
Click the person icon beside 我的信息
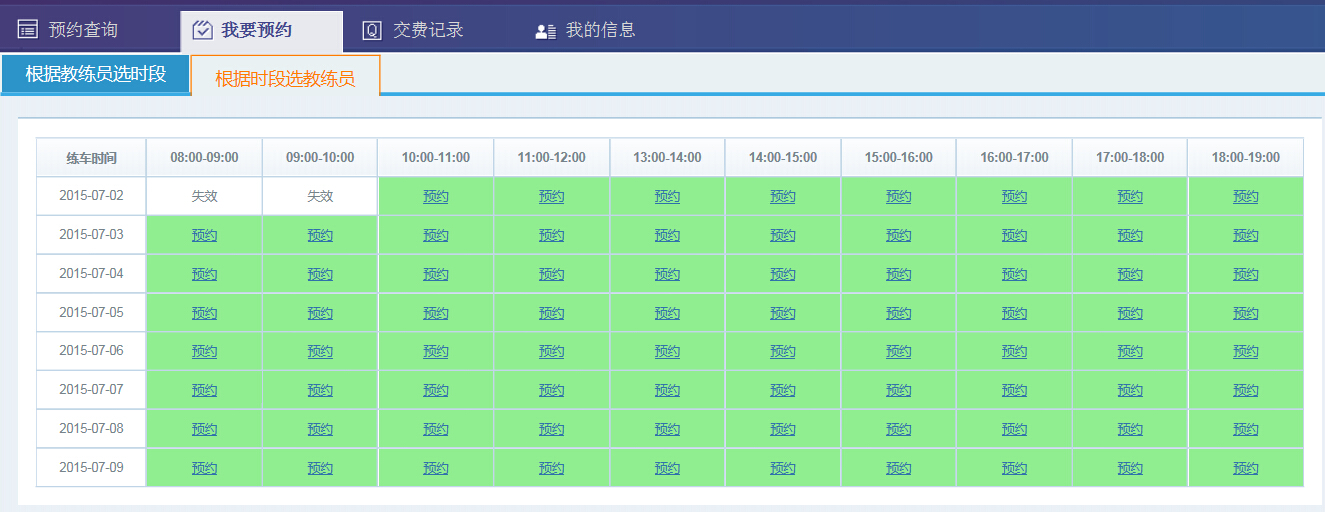pos(545,31)
